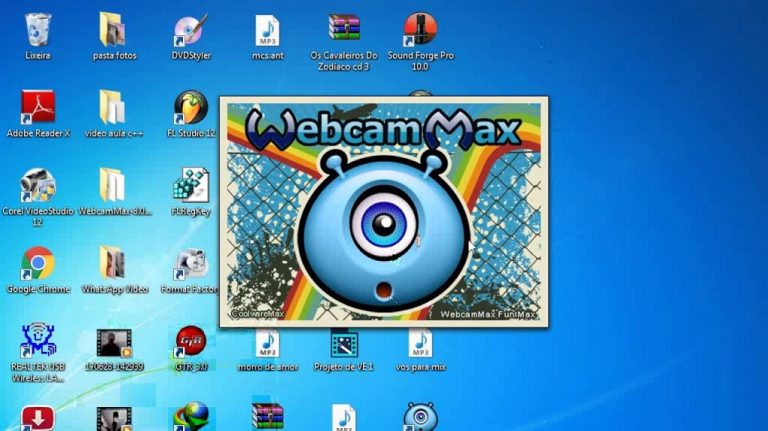
Task: Click the Google Chrome desktop icon
Action: [x=38, y=264]
